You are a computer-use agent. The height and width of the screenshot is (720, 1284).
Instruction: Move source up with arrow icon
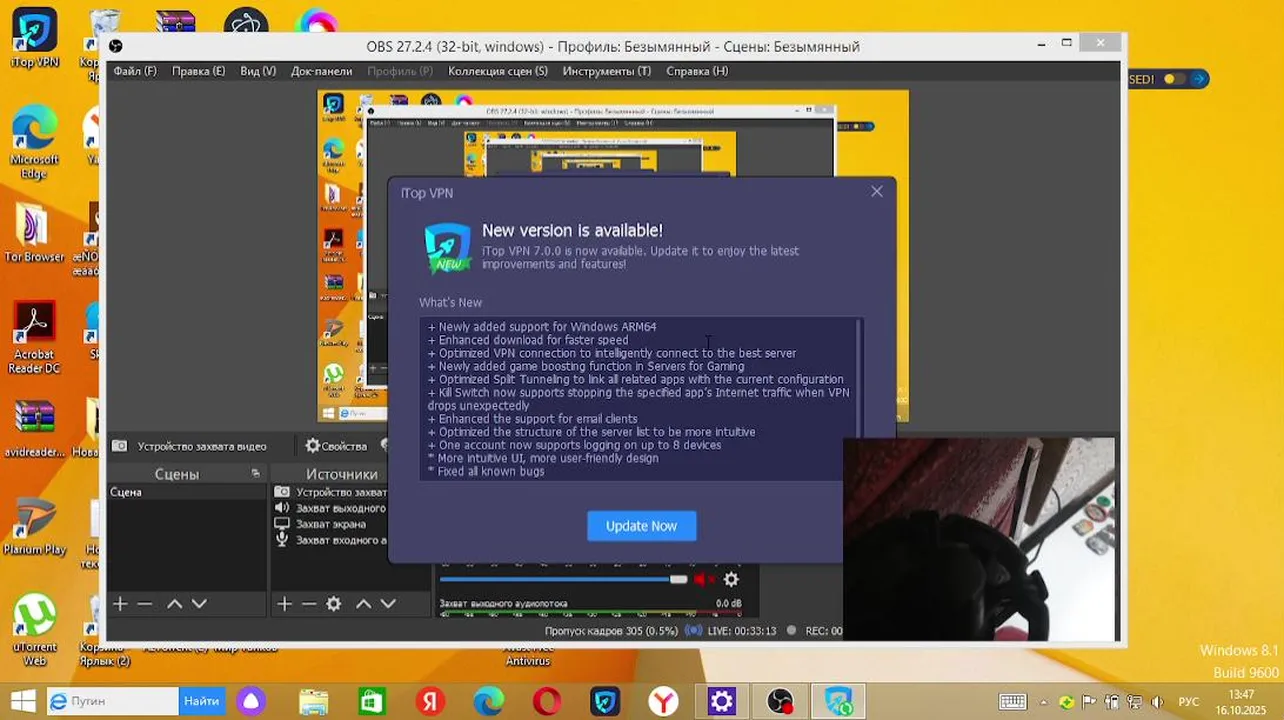click(363, 603)
